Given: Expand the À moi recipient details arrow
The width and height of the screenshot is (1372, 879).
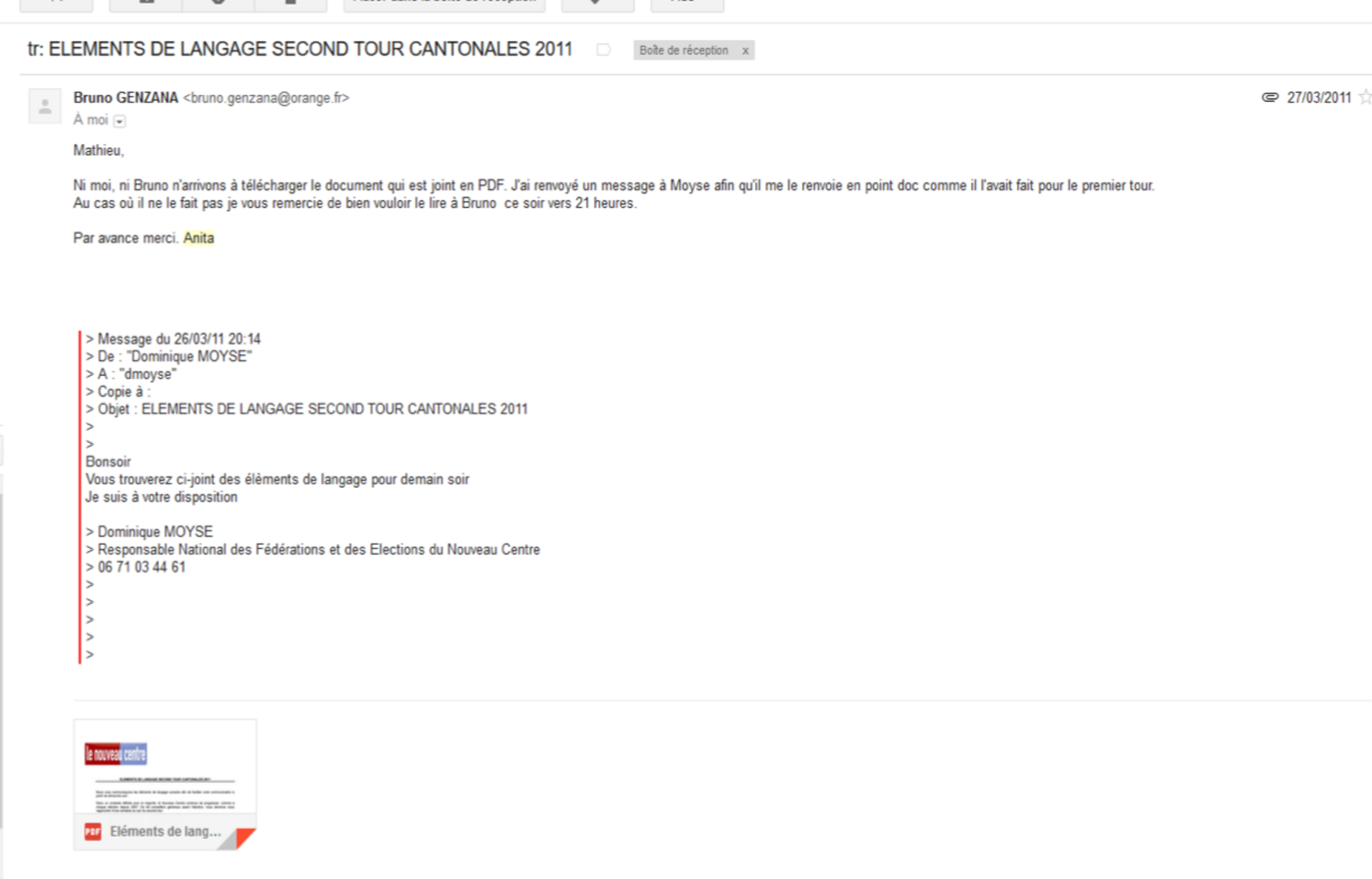Looking at the screenshot, I should pyautogui.click(x=120, y=121).
